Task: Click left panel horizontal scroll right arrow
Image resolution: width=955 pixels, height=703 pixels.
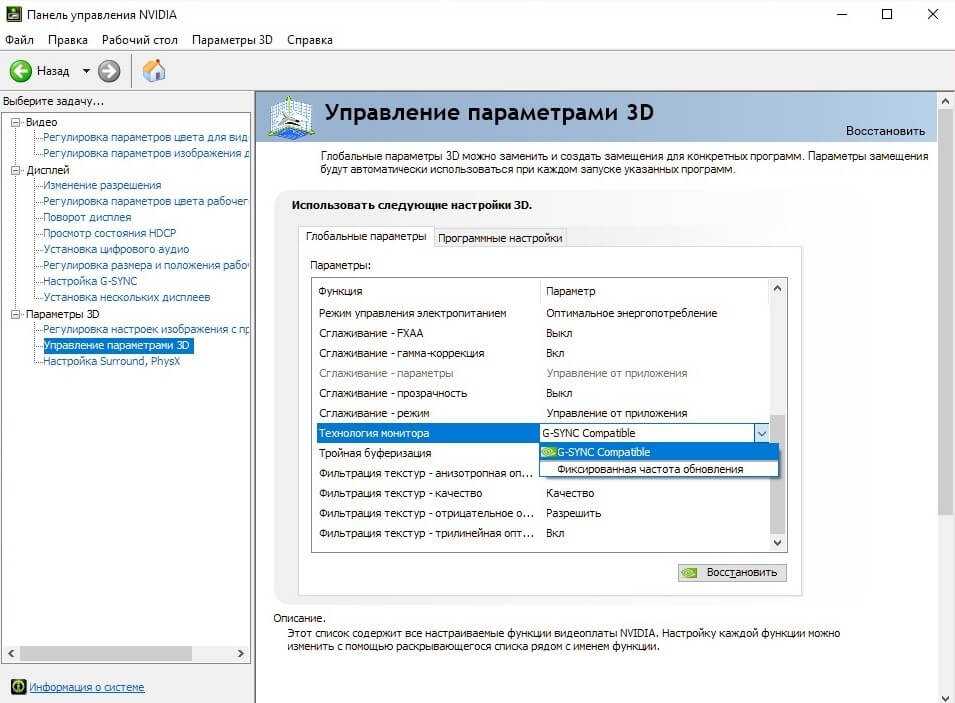Action: [241, 654]
